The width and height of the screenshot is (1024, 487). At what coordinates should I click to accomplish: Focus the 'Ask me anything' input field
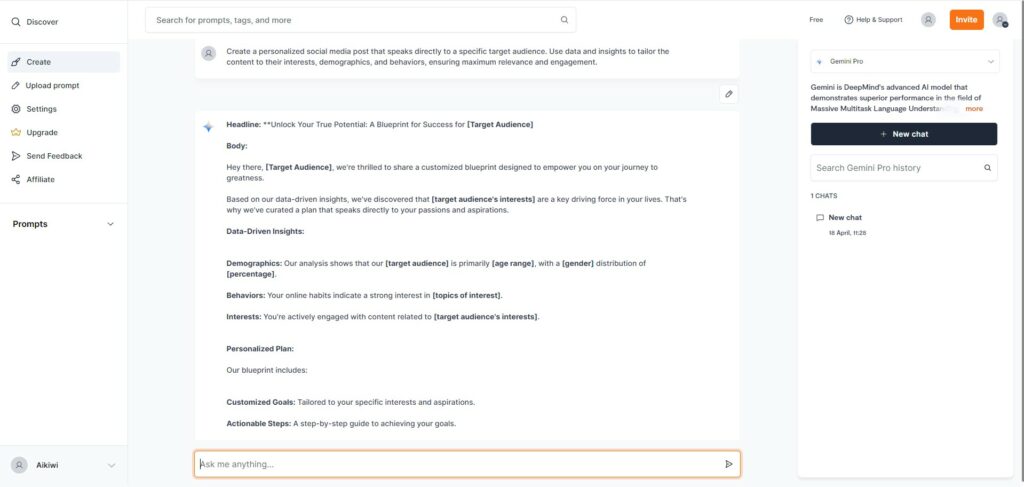(467, 464)
